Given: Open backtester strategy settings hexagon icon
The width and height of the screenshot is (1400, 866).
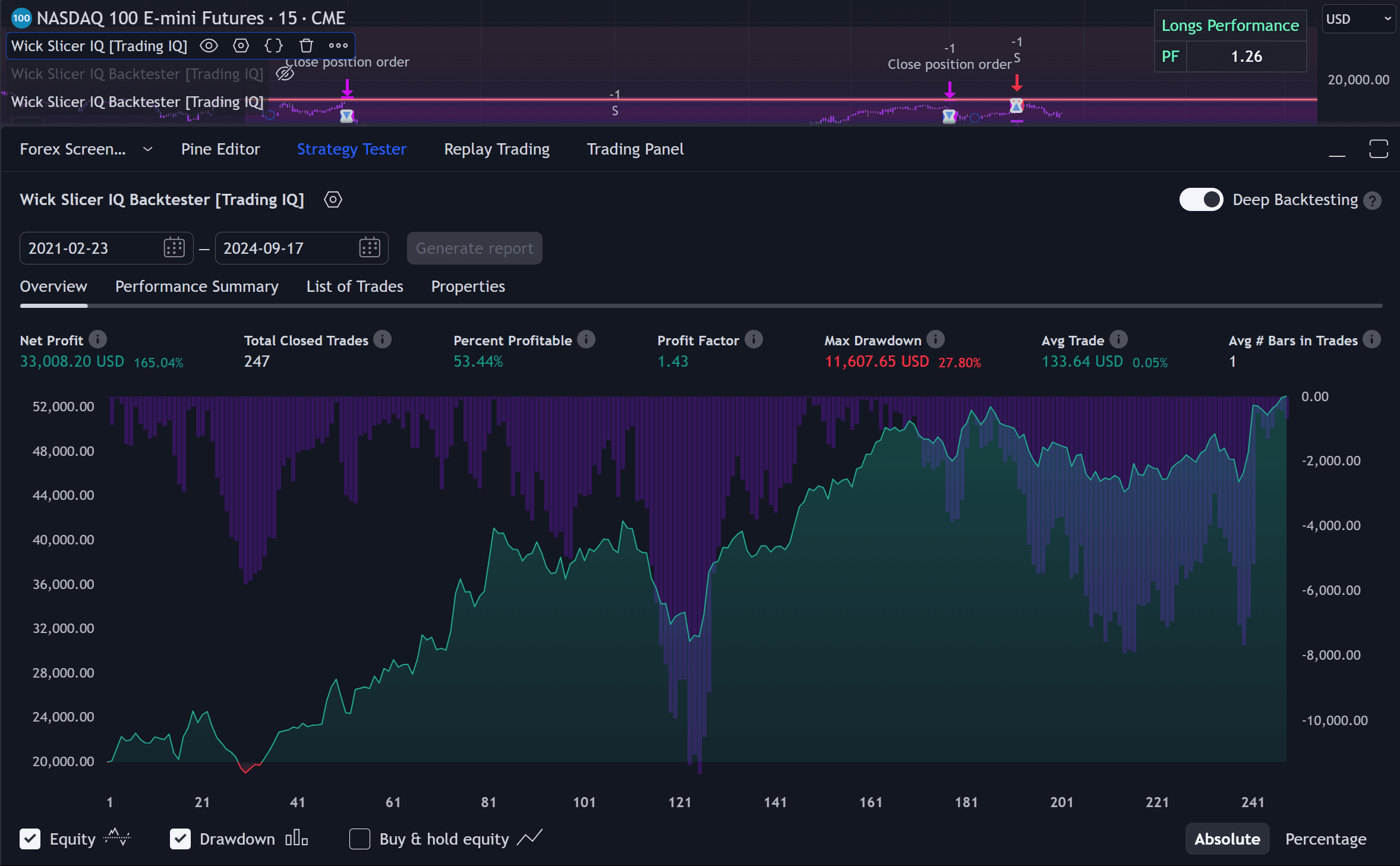Looking at the screenshot, I should (x=333, y=200).
